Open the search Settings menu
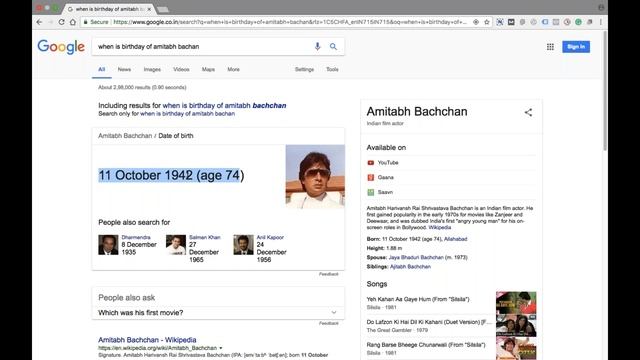640x360 pixels. coord(304,69)
